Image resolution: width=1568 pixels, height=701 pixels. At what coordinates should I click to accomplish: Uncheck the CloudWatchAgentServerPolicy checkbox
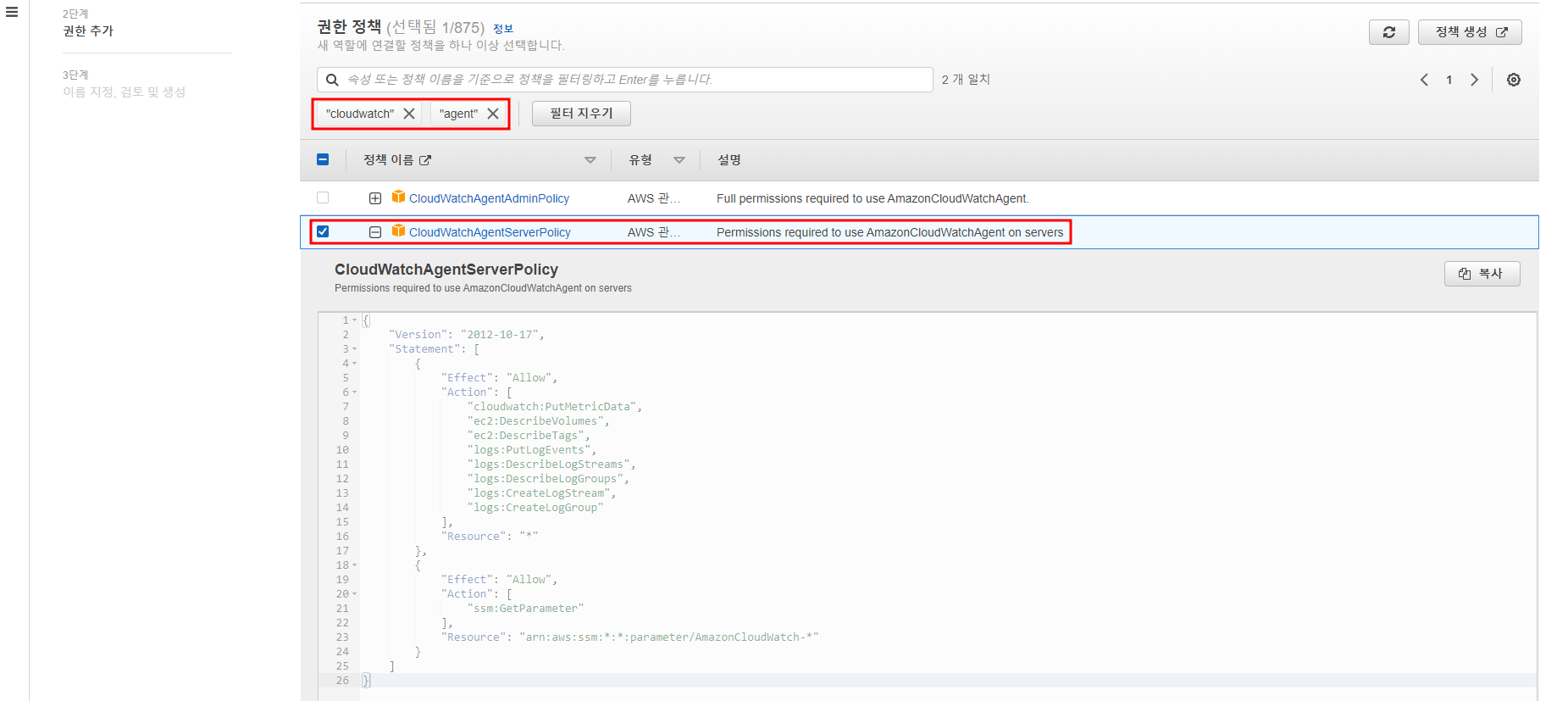click(x=323, y=231)
